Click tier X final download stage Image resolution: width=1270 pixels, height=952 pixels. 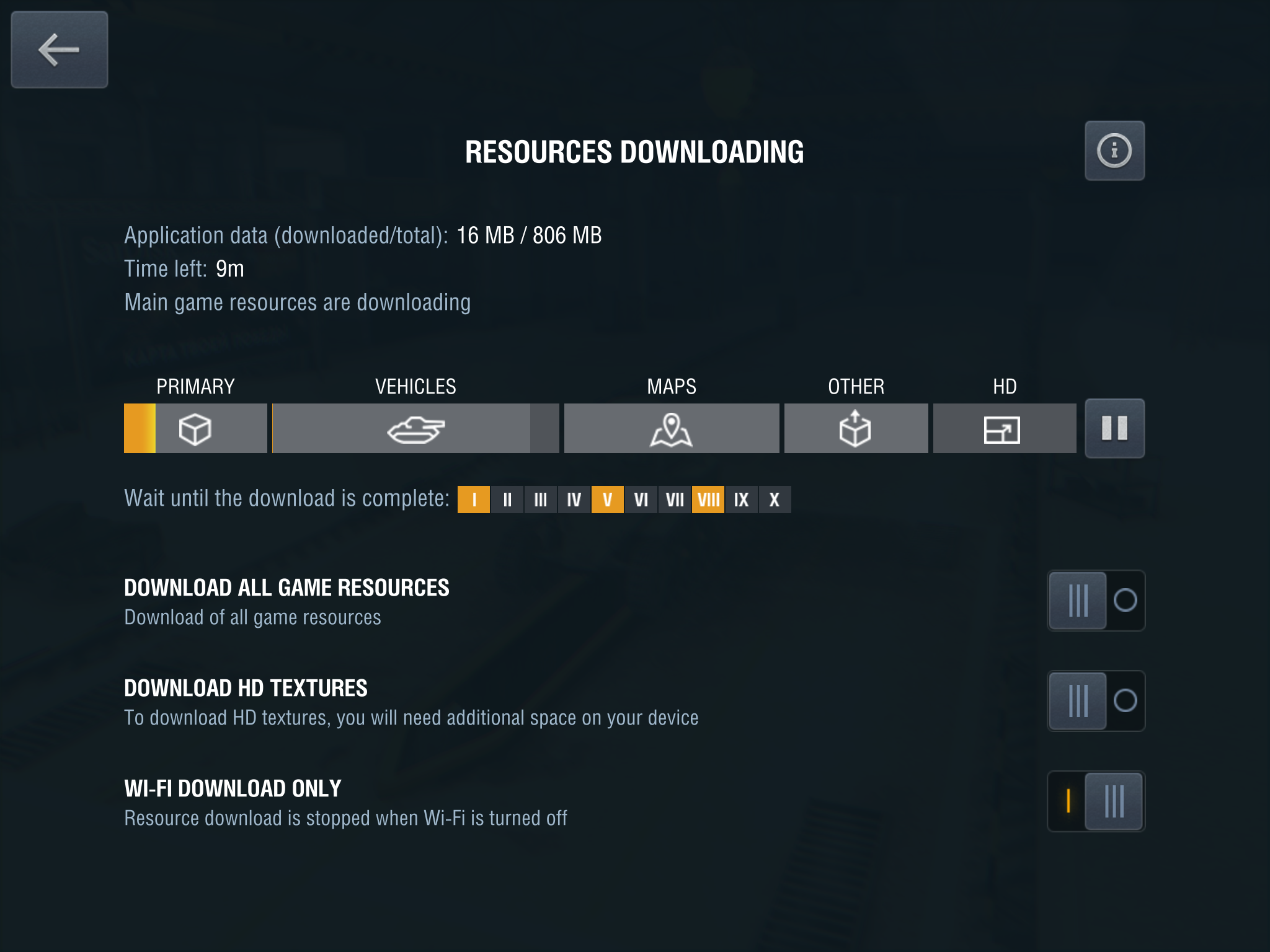[774, 499]
